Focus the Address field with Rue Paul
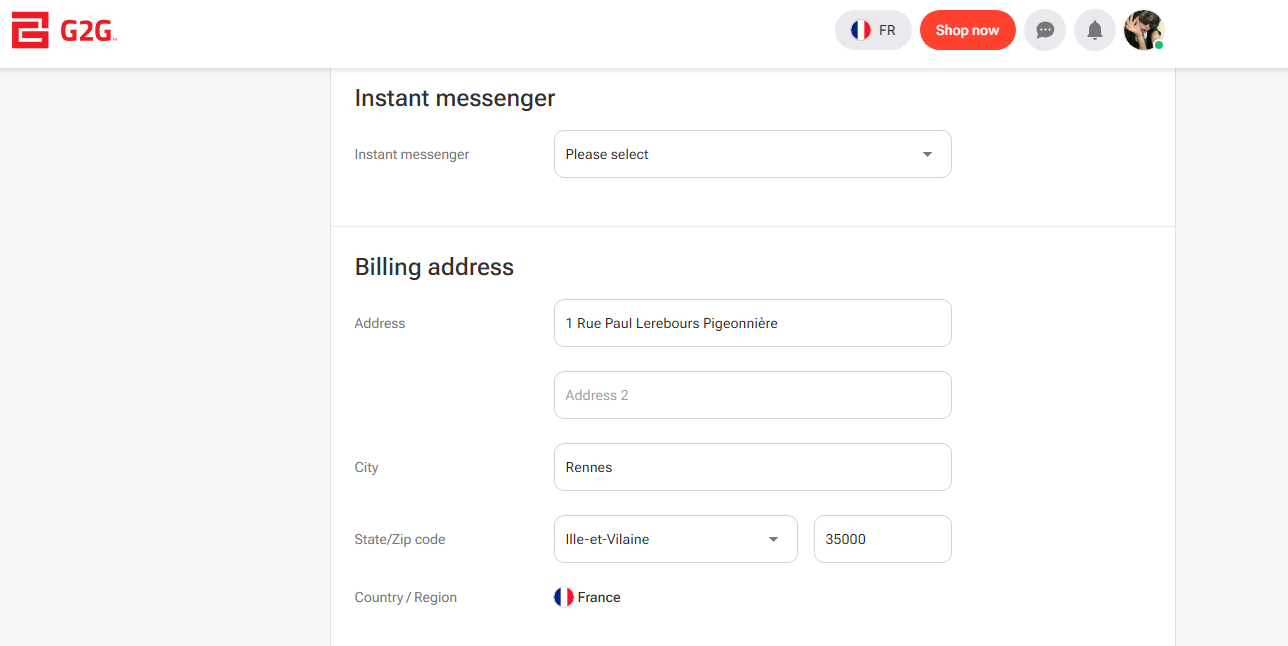The height and width of the screenshot is (646, 1288). pyautogui.click(x=752, y=323)
